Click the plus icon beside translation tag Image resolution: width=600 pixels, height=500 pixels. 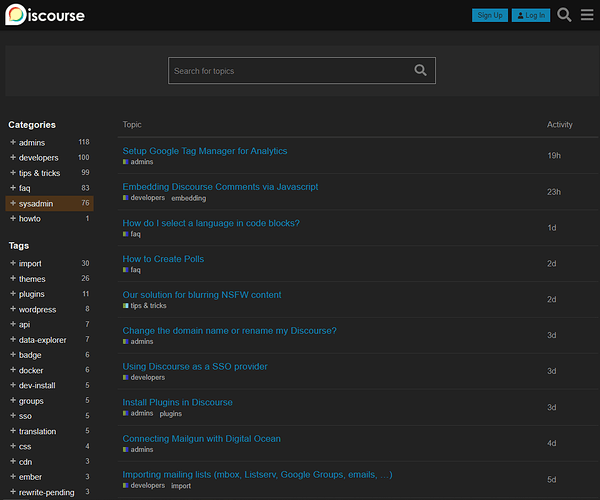(13, 431)
